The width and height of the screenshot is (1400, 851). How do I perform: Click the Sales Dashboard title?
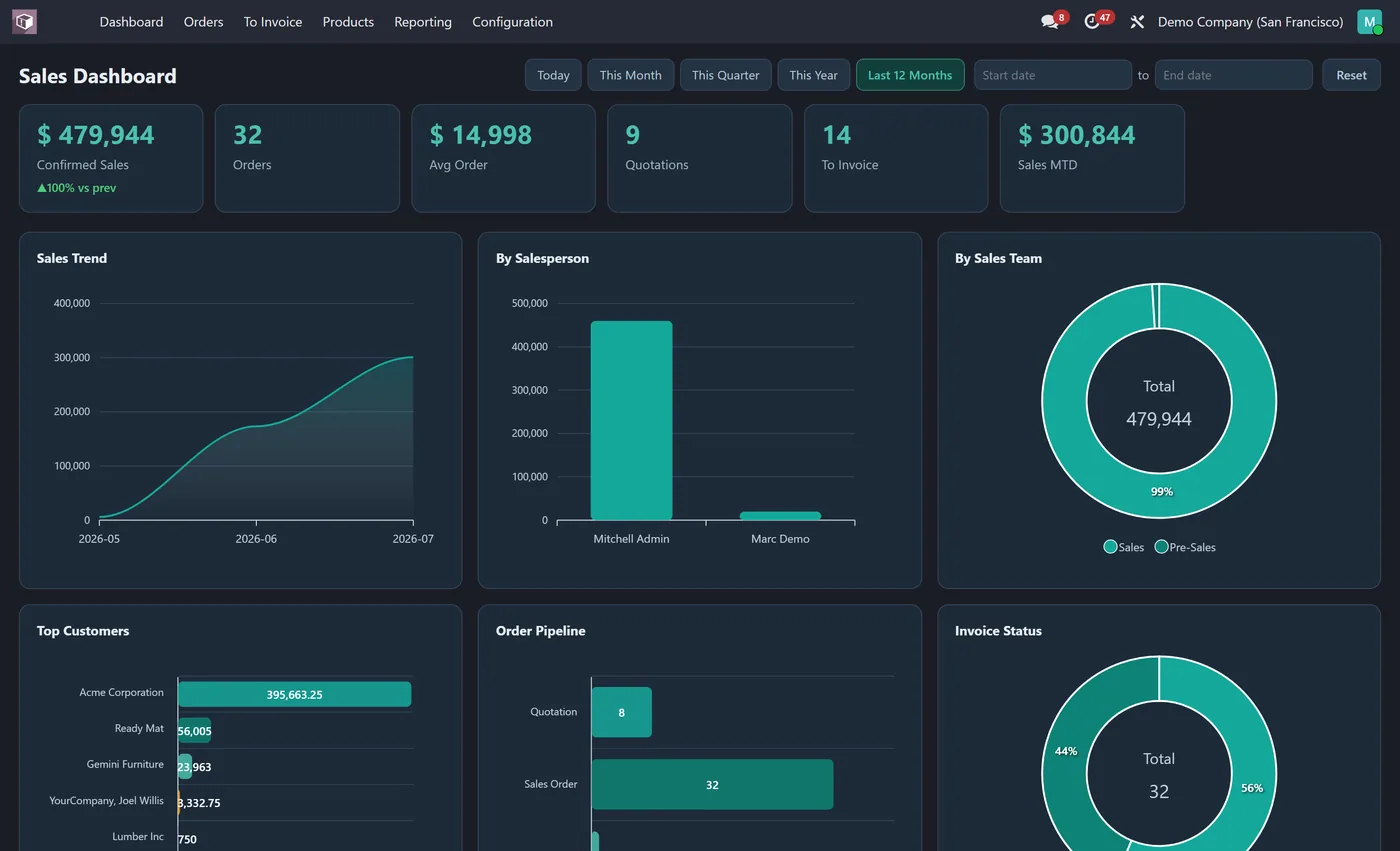(x=98, y=76)
